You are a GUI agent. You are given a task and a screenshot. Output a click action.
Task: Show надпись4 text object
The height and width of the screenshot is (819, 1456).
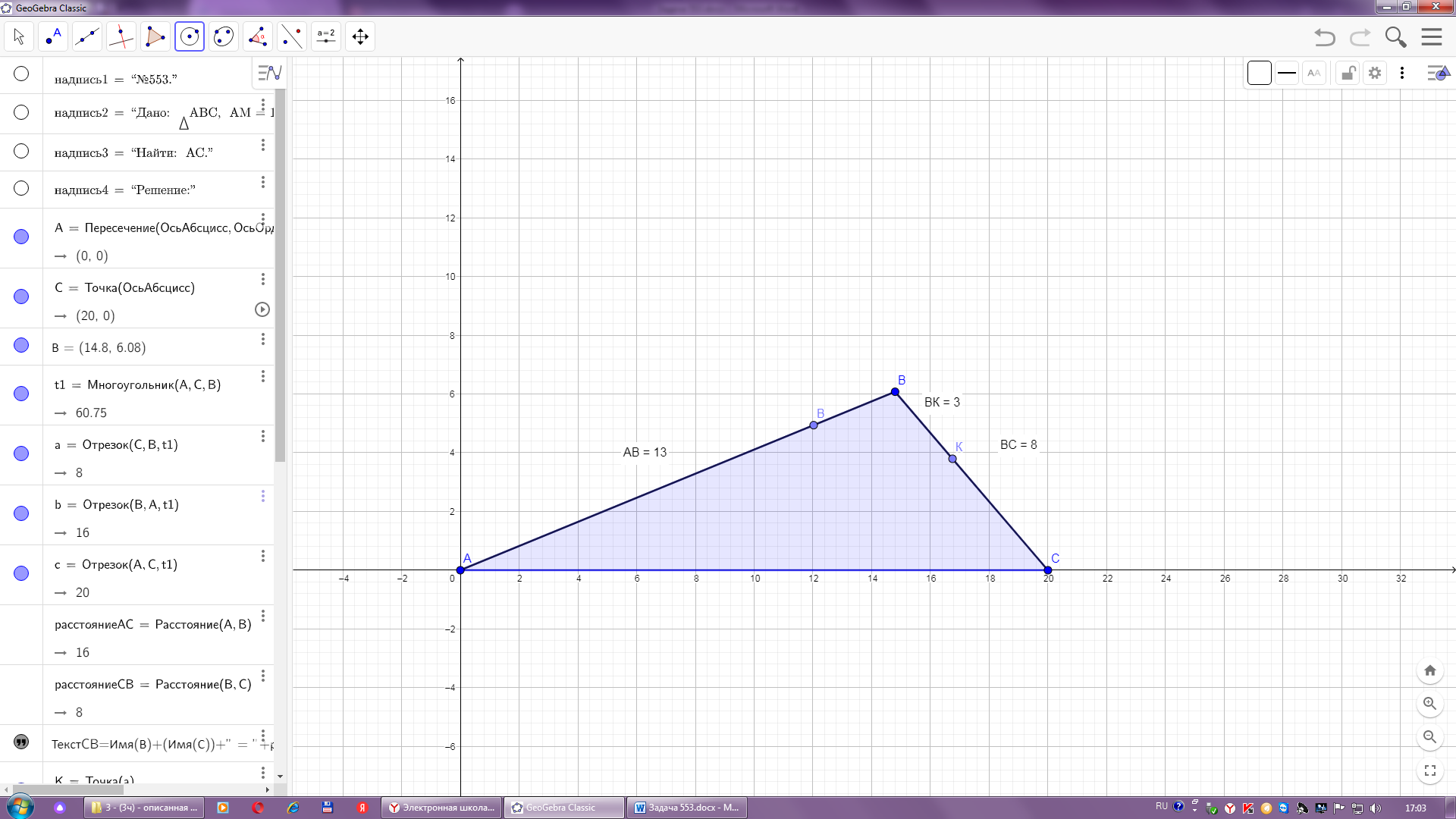point(21,188)
